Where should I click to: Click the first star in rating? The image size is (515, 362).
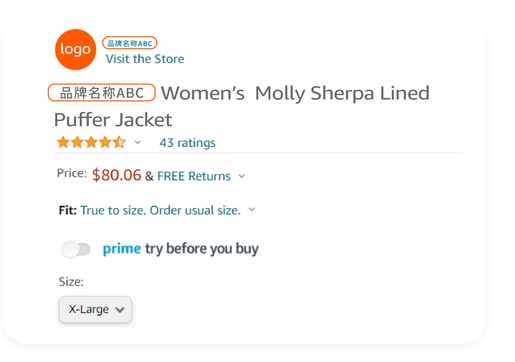pyautogui.click(x=63, y=142)
